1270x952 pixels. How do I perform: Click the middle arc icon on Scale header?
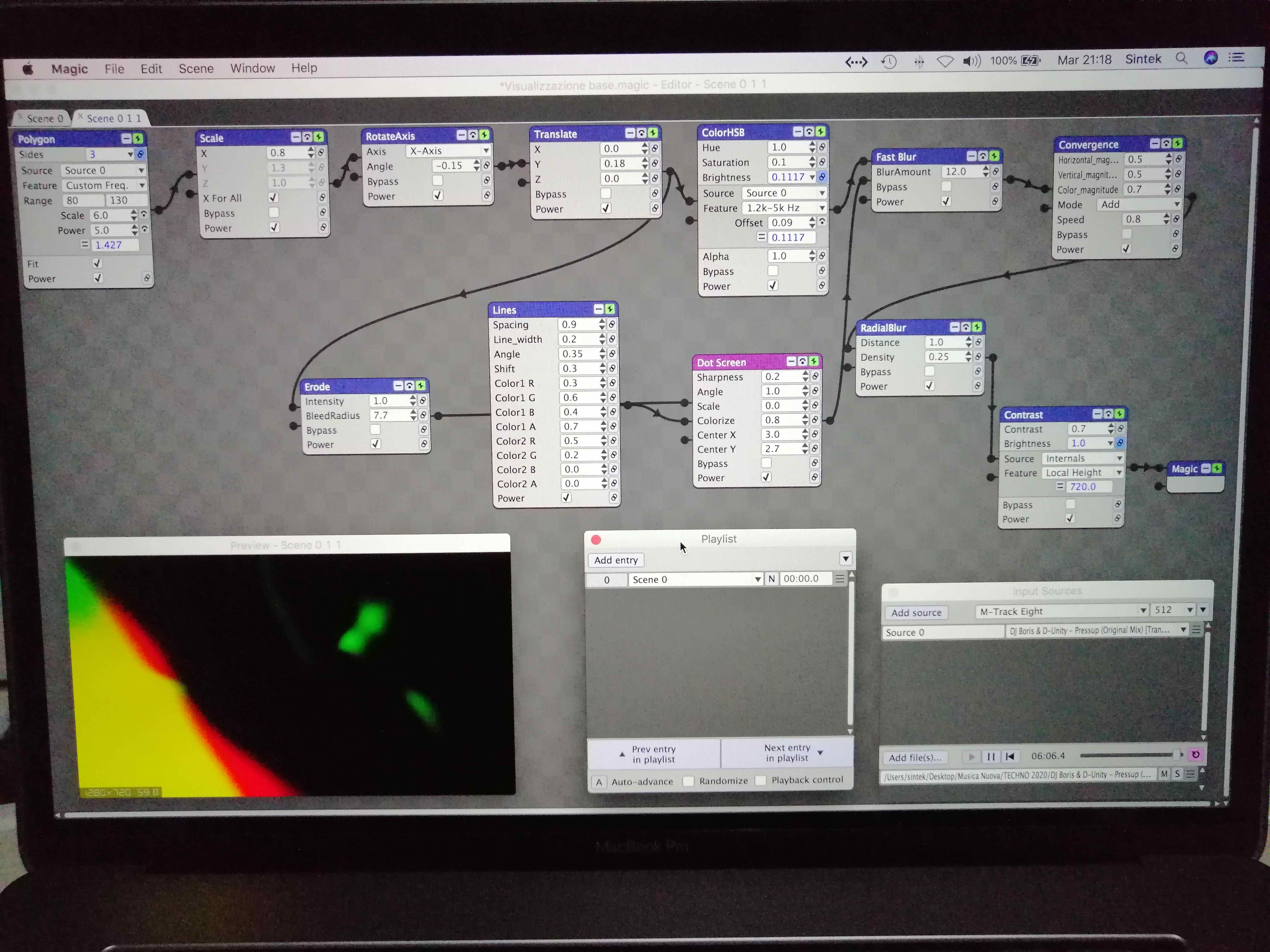coord(307,137)
